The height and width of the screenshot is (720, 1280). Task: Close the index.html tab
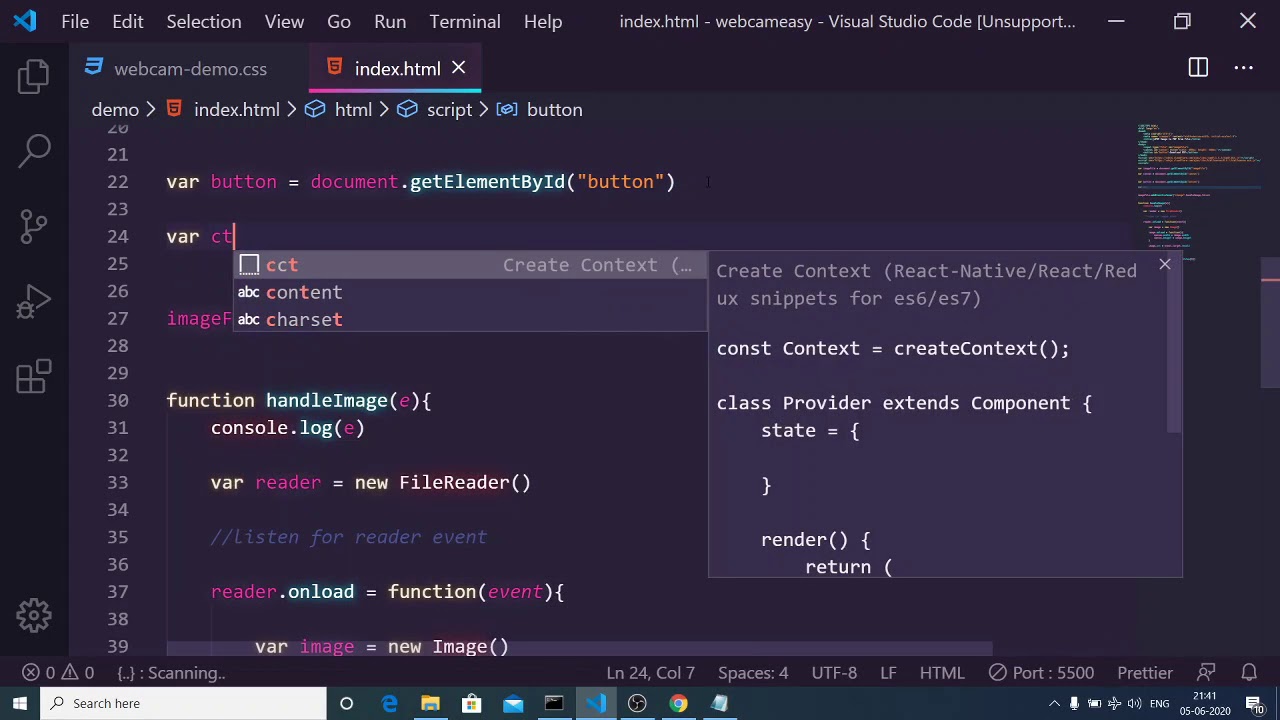tap(458, 68)
